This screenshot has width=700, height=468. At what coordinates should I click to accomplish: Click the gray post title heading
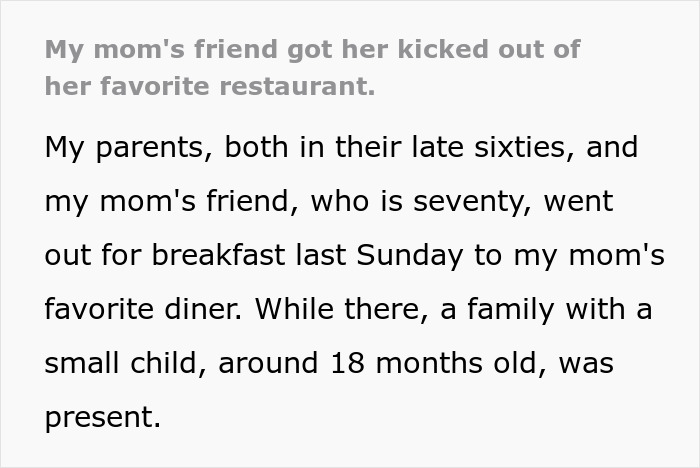point(311,66)
